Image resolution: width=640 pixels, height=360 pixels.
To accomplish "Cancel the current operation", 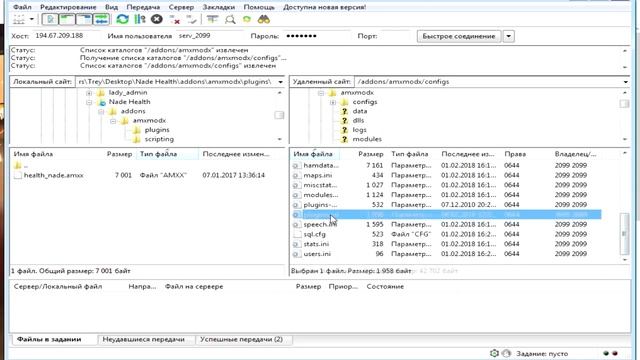I will click(157, 19).
